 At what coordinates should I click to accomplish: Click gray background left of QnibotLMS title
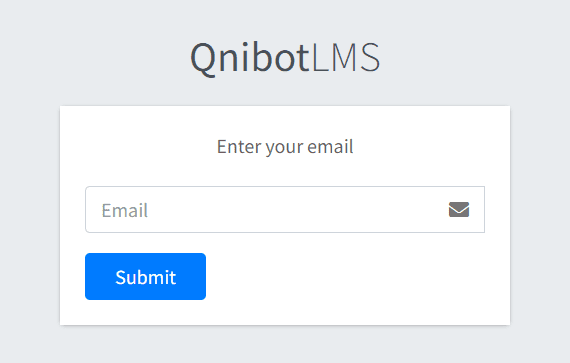pos(95,57)
